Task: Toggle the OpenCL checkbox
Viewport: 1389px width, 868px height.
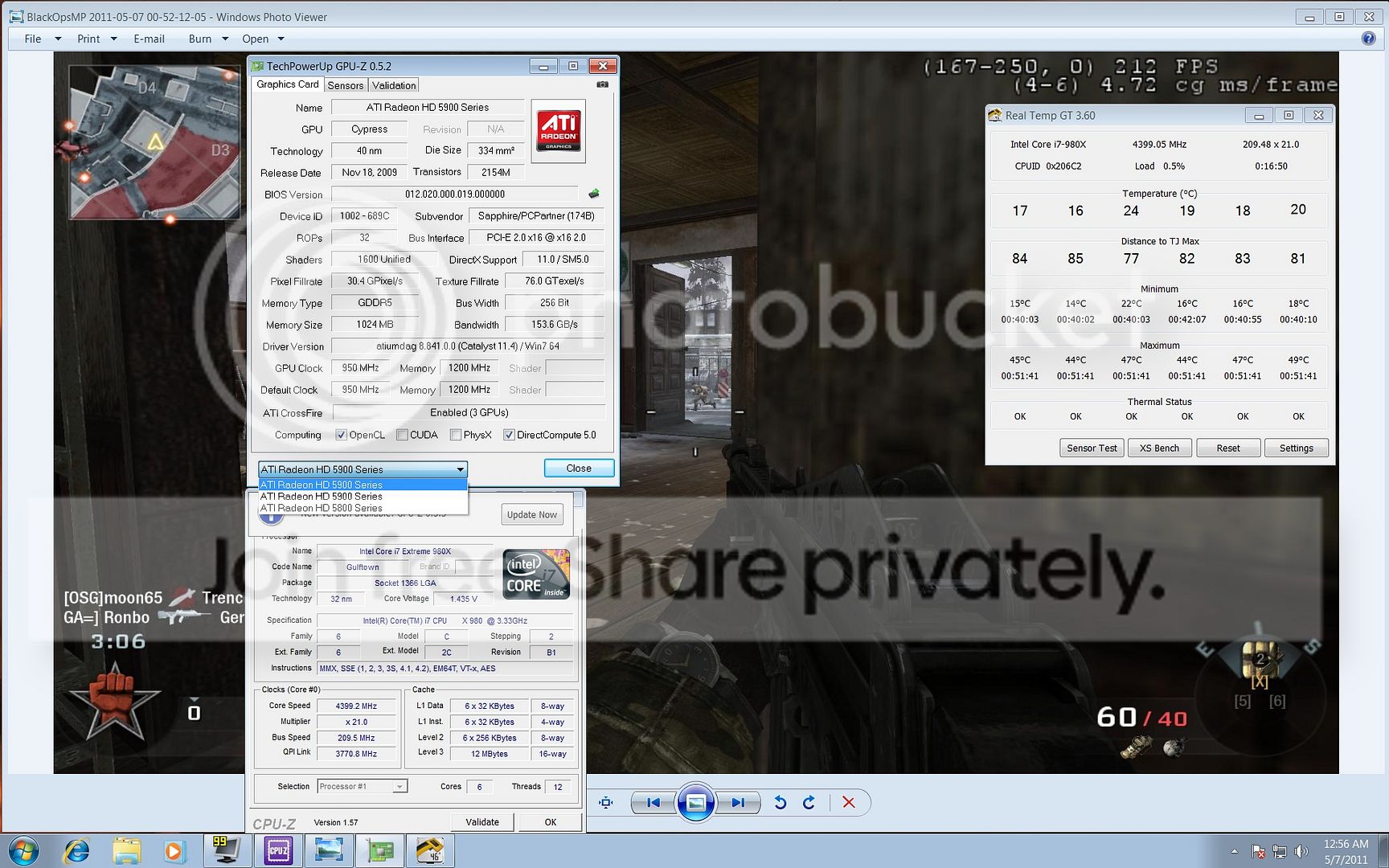Action: pos(341,435)
